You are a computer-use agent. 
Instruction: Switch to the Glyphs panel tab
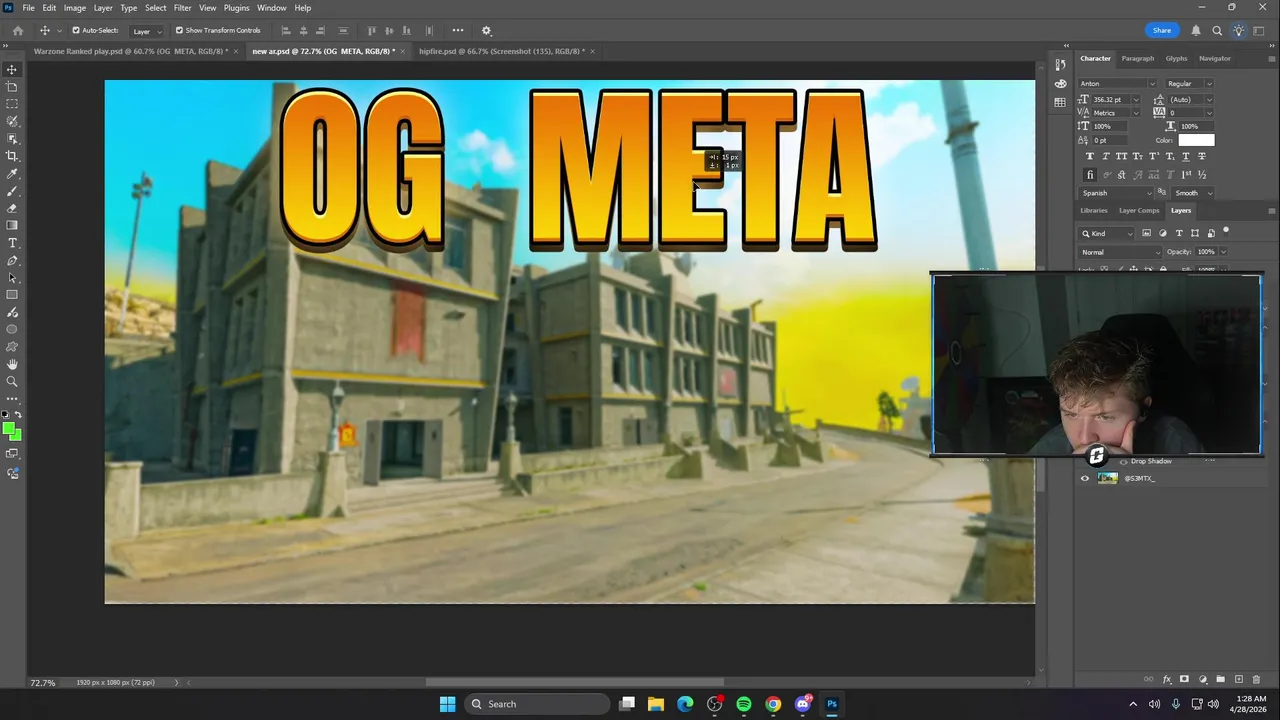pos(1176,58)
